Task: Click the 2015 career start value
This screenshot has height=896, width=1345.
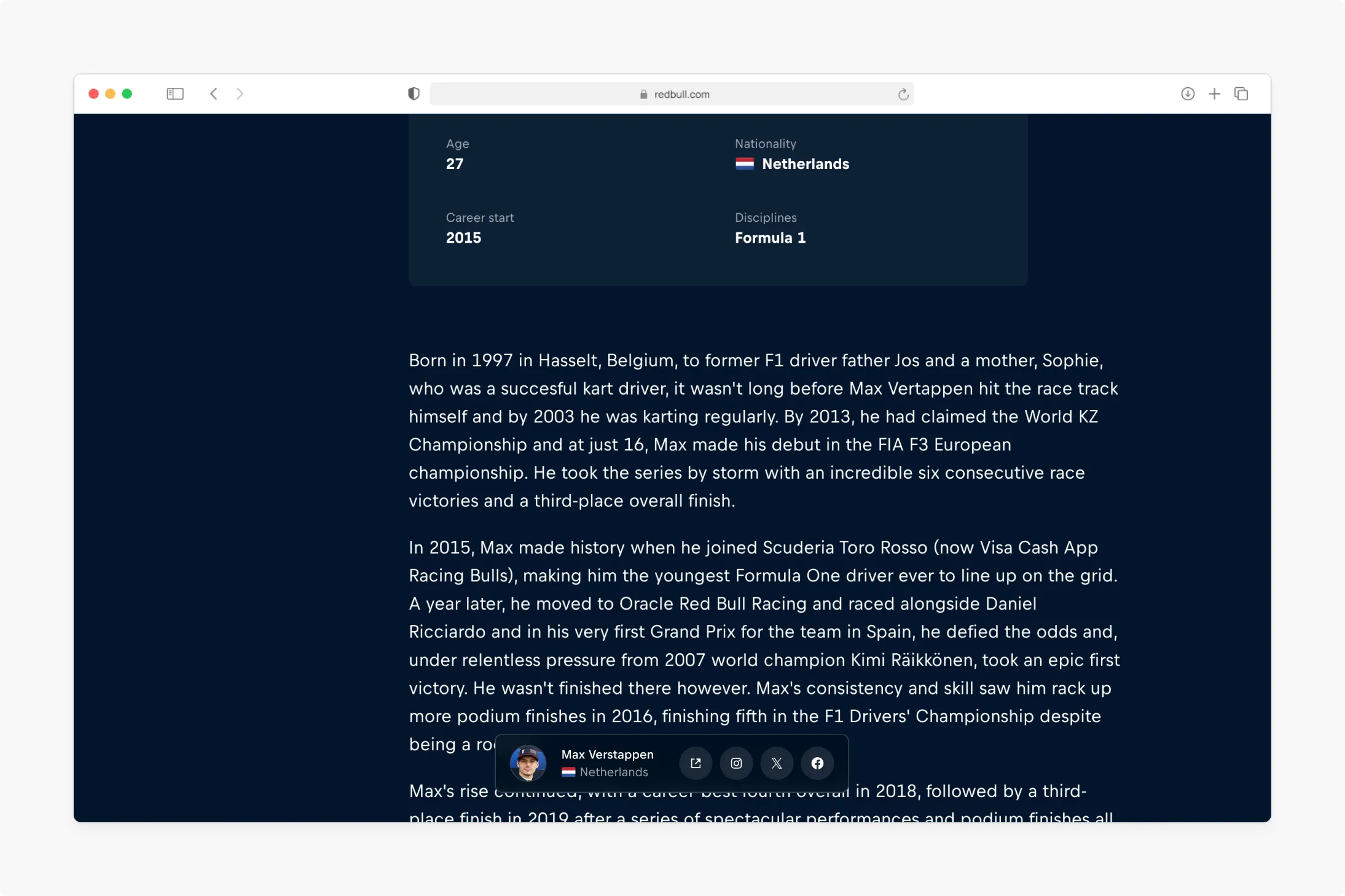Action: click(463, 238)
